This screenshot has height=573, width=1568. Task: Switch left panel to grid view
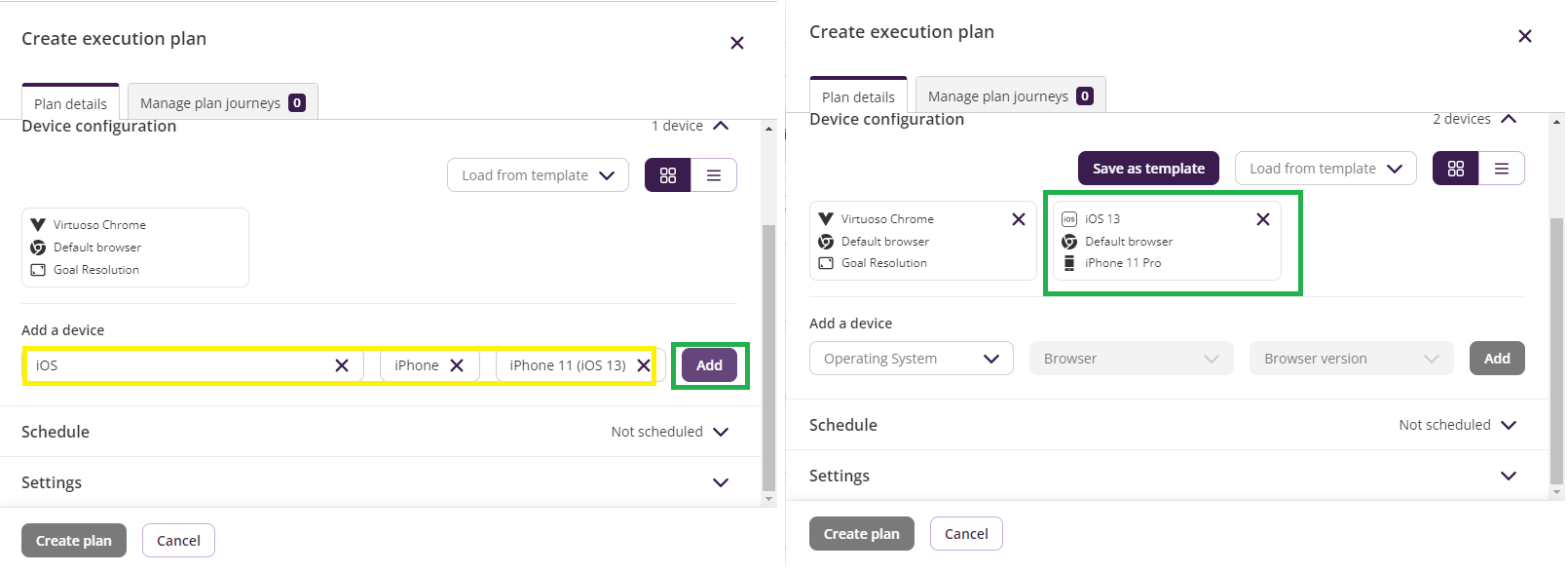(x=667, y=175)
